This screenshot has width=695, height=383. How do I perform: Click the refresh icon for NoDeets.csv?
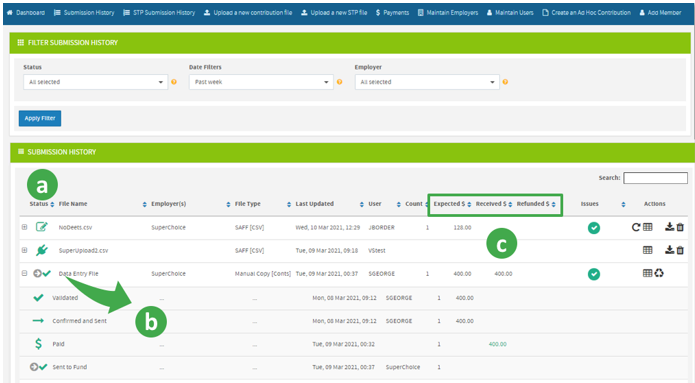636,227
